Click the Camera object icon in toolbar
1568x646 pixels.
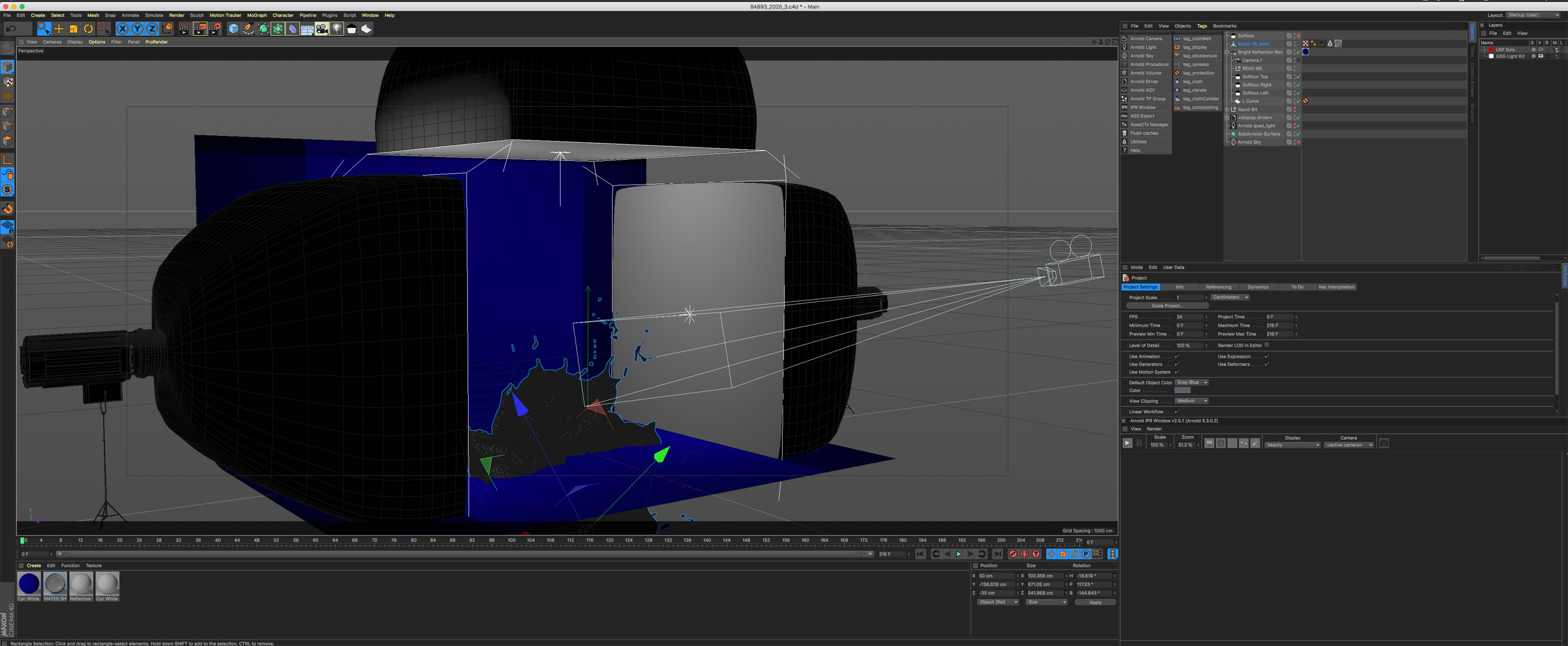point(322,28)
